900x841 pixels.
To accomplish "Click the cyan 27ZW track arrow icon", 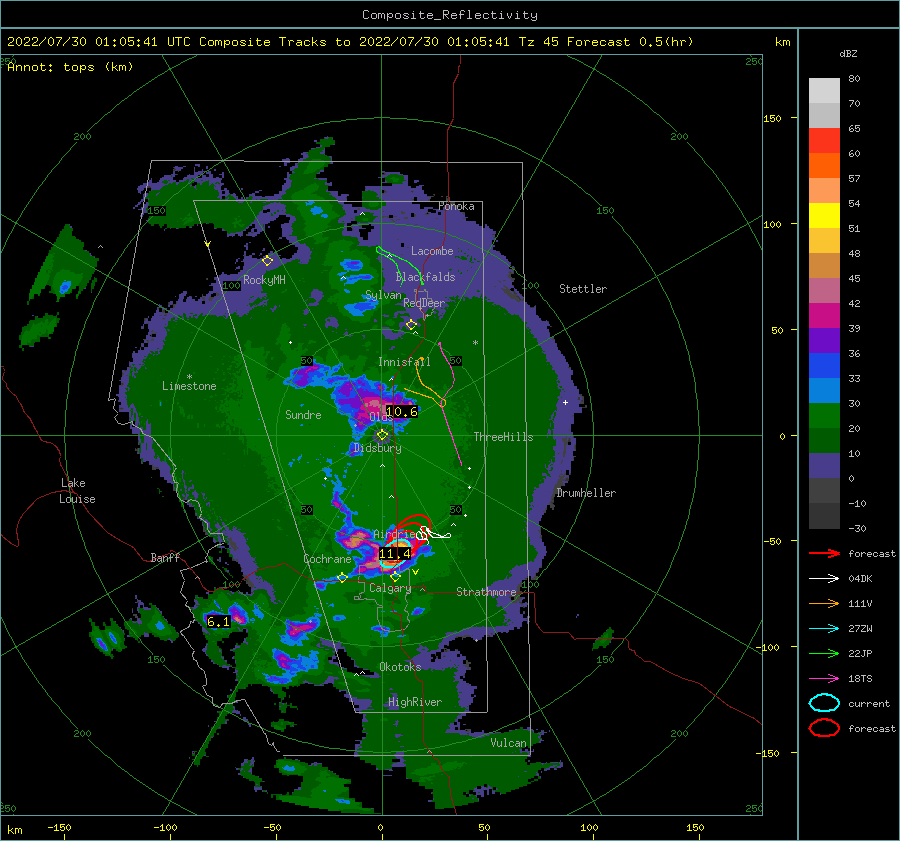I will pos(824,629).
